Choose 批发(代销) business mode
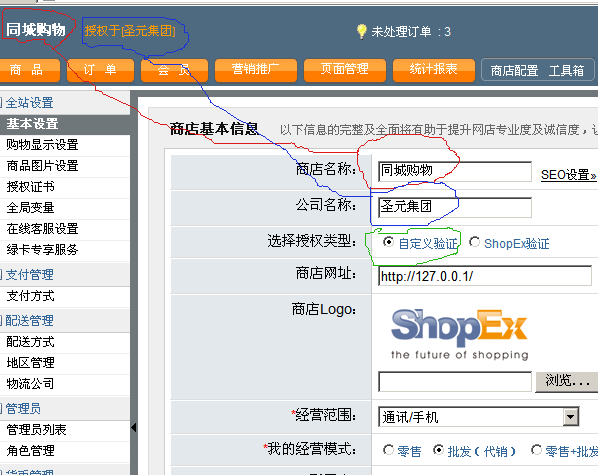This screenshot has width=598, height=475. pyautogui.click(x=439, y=450)
